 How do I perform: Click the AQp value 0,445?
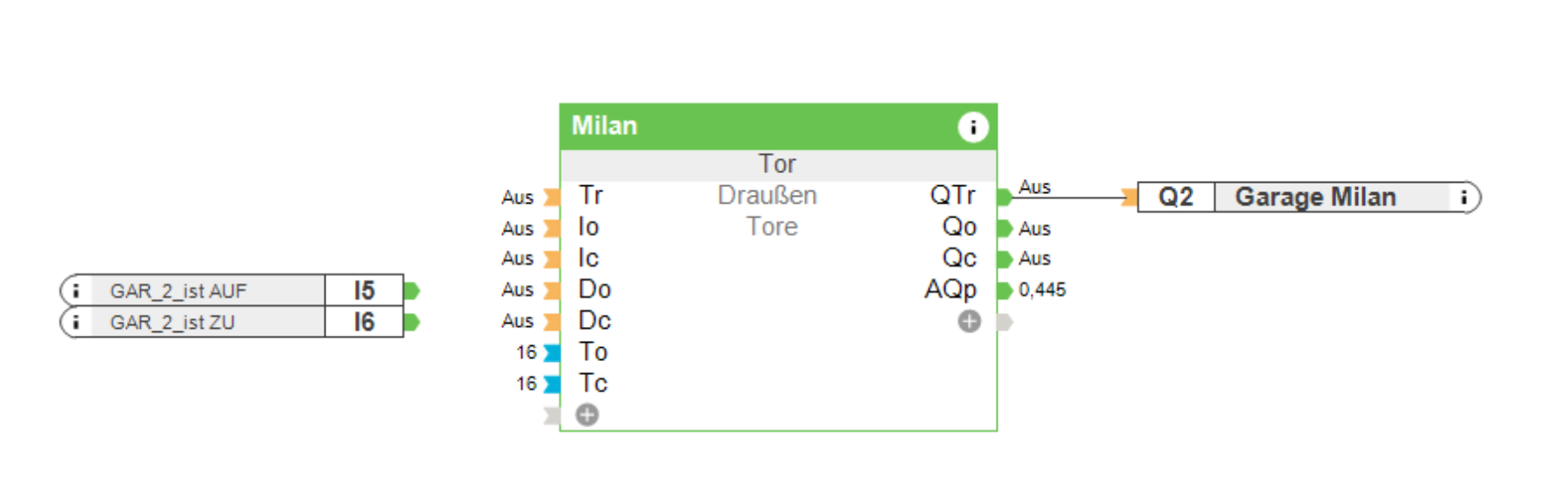point(1042,290)
